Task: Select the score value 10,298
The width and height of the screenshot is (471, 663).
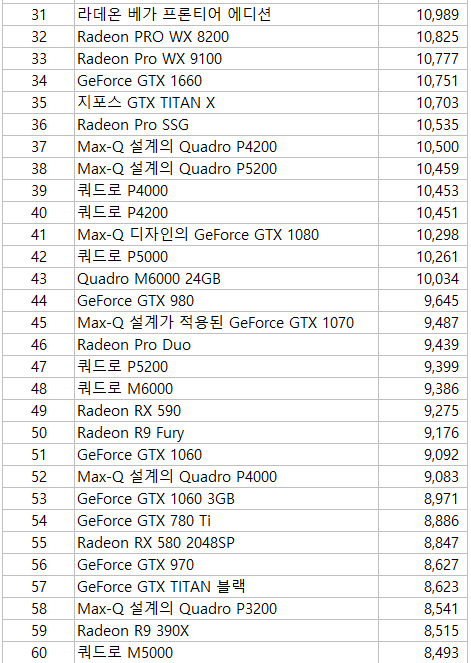Action: pyautogui.click(x=438, y=235)
